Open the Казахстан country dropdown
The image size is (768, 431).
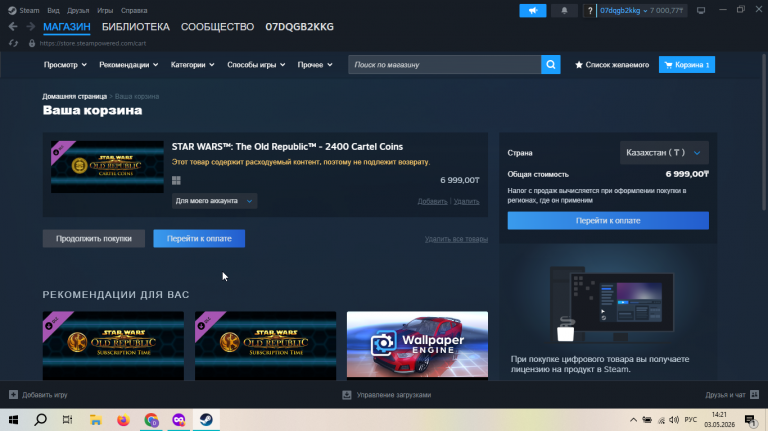(664, 153)
